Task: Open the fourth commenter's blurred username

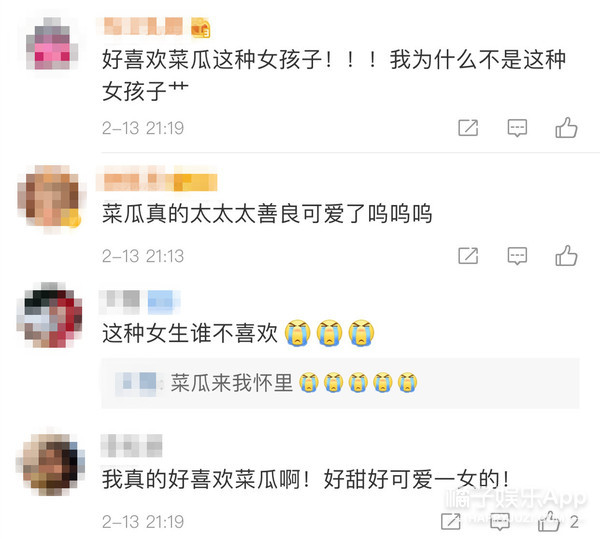Action: click(132, 445)
